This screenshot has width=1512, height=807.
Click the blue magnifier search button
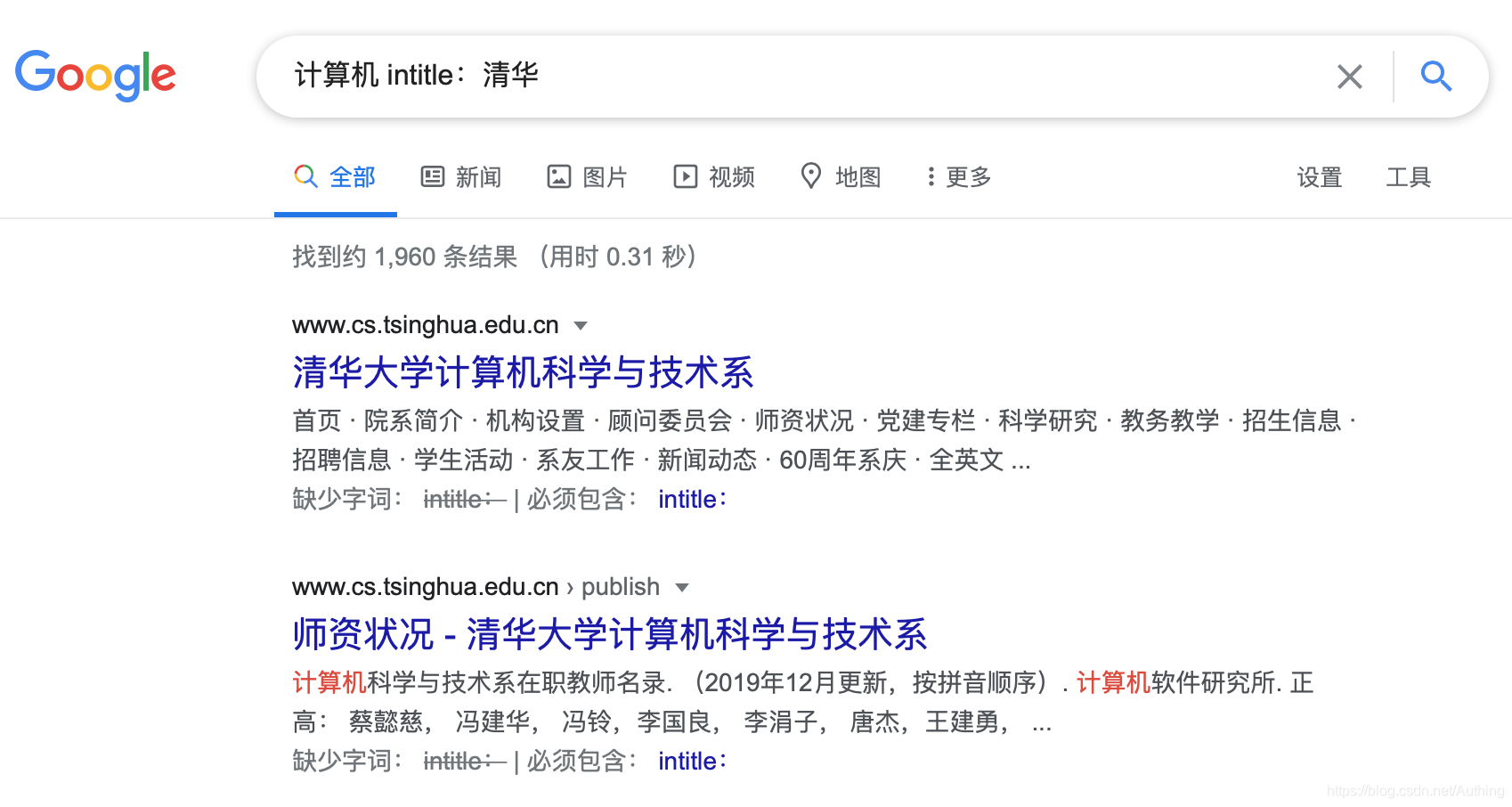click(x=1435, y=77)
